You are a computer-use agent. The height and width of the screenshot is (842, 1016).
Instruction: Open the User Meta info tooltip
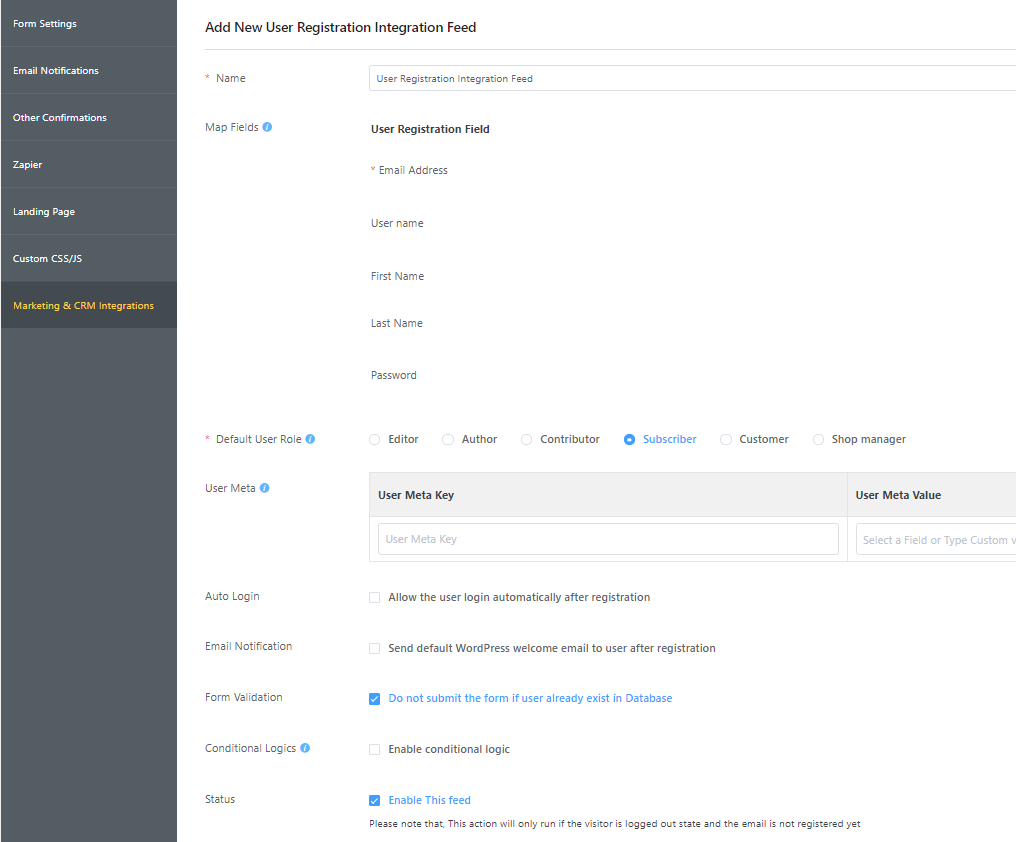[265, 488]
